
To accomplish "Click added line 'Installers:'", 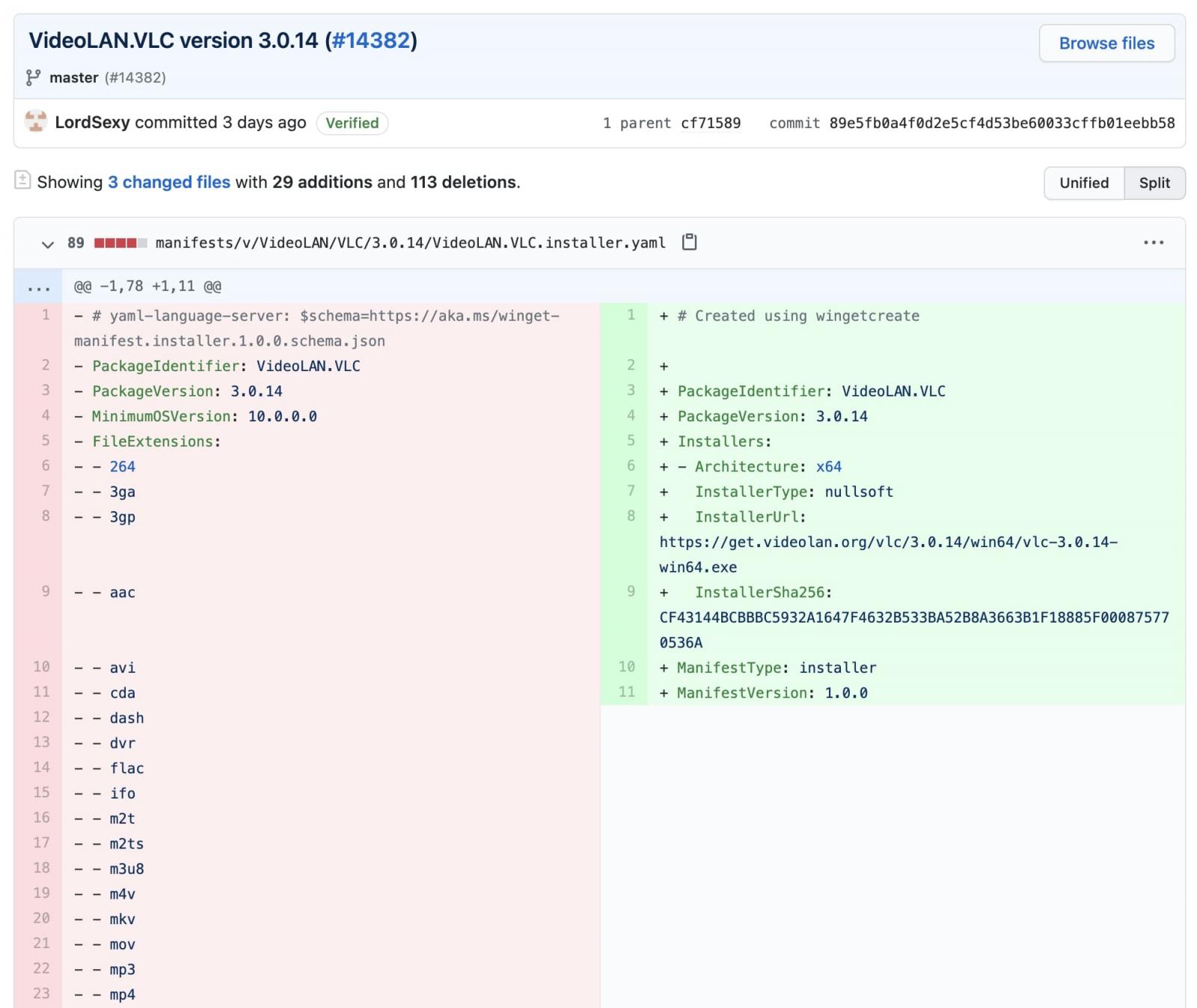I will coord(724,442).
